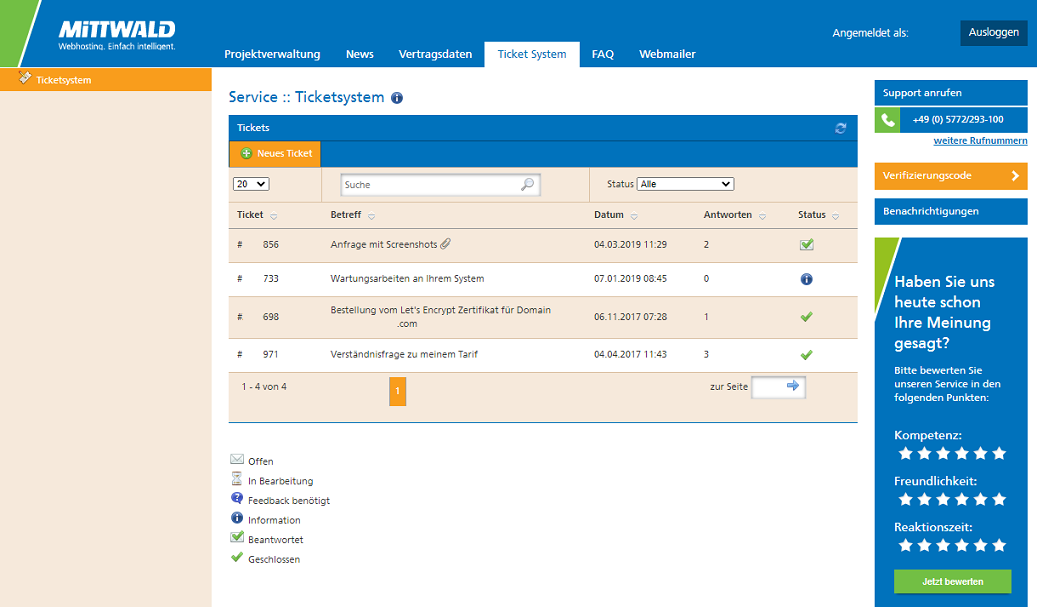
Task: Click the support phone number +49 (0) 5772/293-100
Action: point(958,120)
